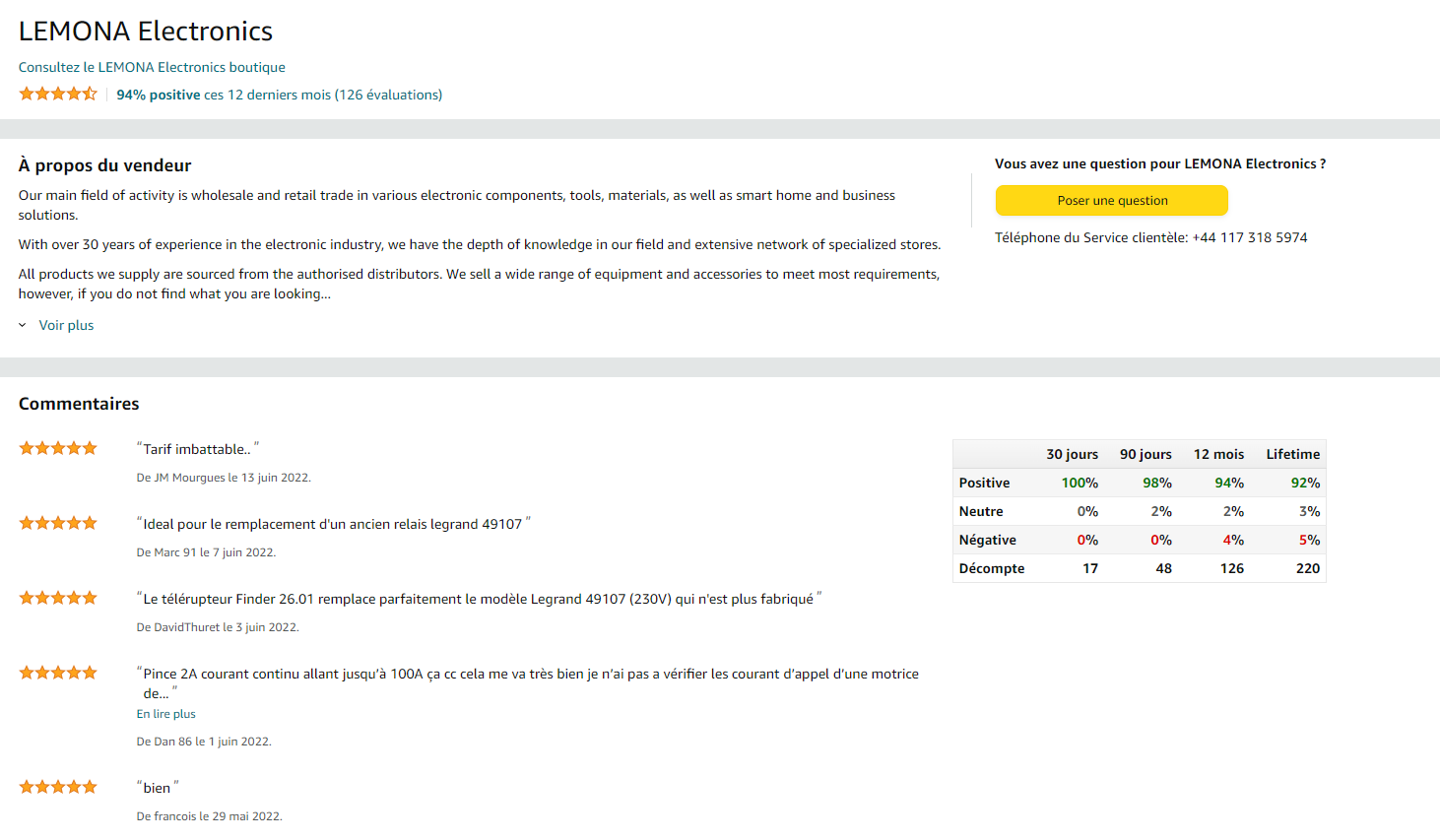Click the 220 Lifetime décompte value
Viewport: 1440px width, 840px height.
point(1308,568)
